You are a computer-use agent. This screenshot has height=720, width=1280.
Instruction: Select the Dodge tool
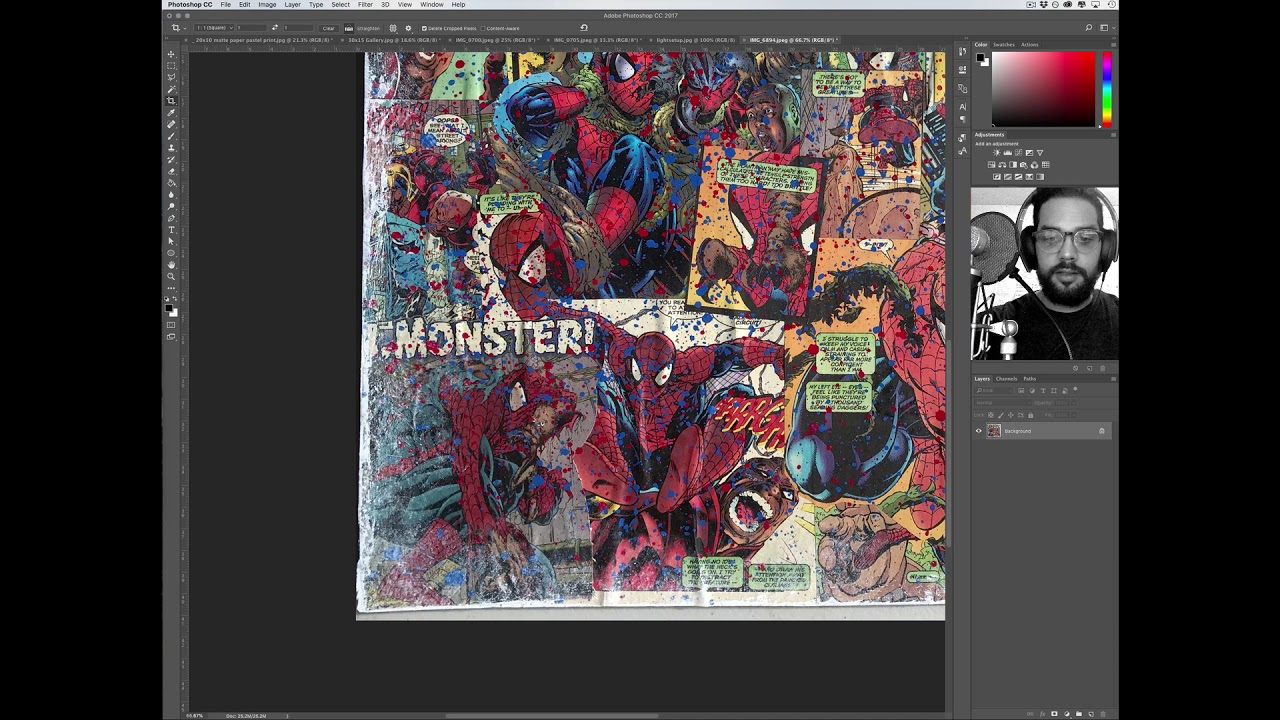click(171, 205)
